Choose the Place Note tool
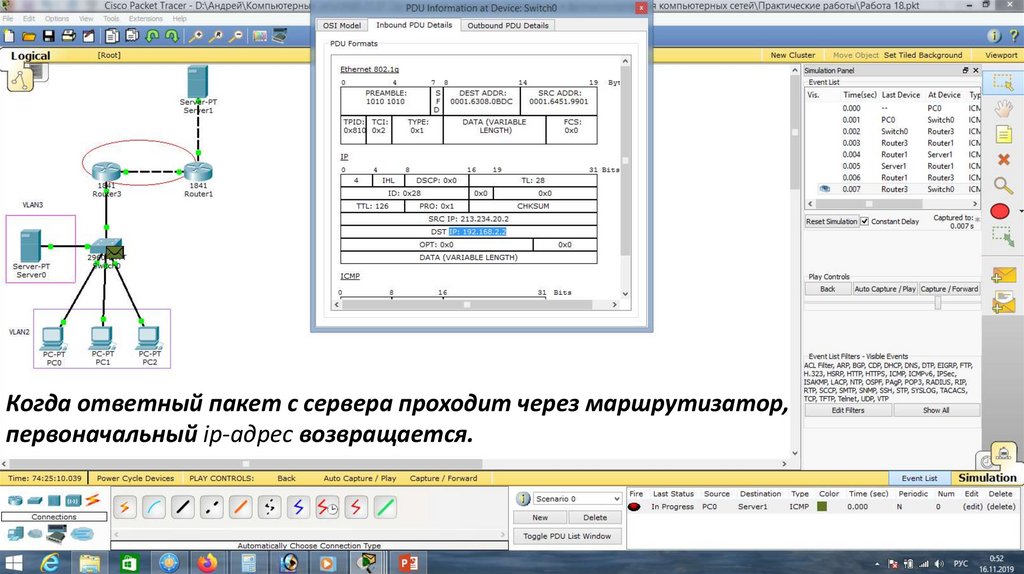The image size is (1024, 574). pos(1003,133)
